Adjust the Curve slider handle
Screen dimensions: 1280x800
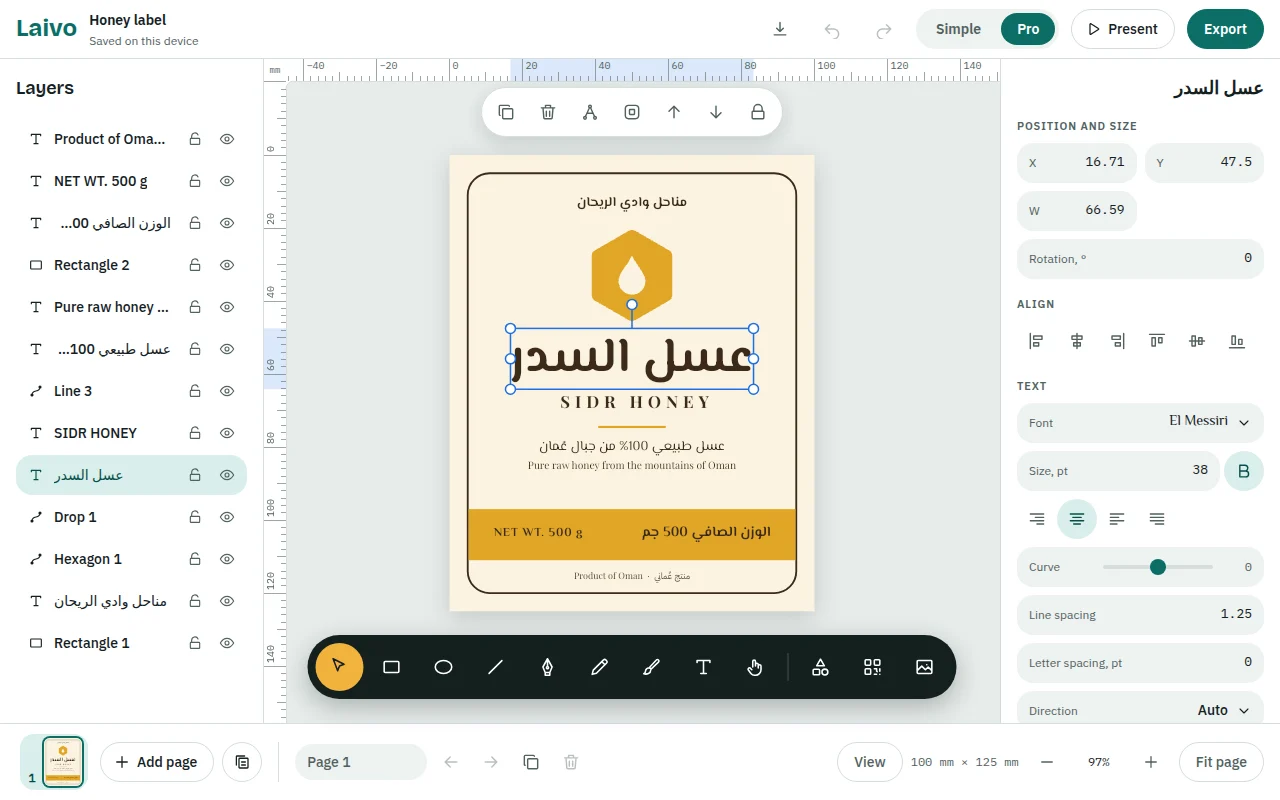click(1158, 567)
